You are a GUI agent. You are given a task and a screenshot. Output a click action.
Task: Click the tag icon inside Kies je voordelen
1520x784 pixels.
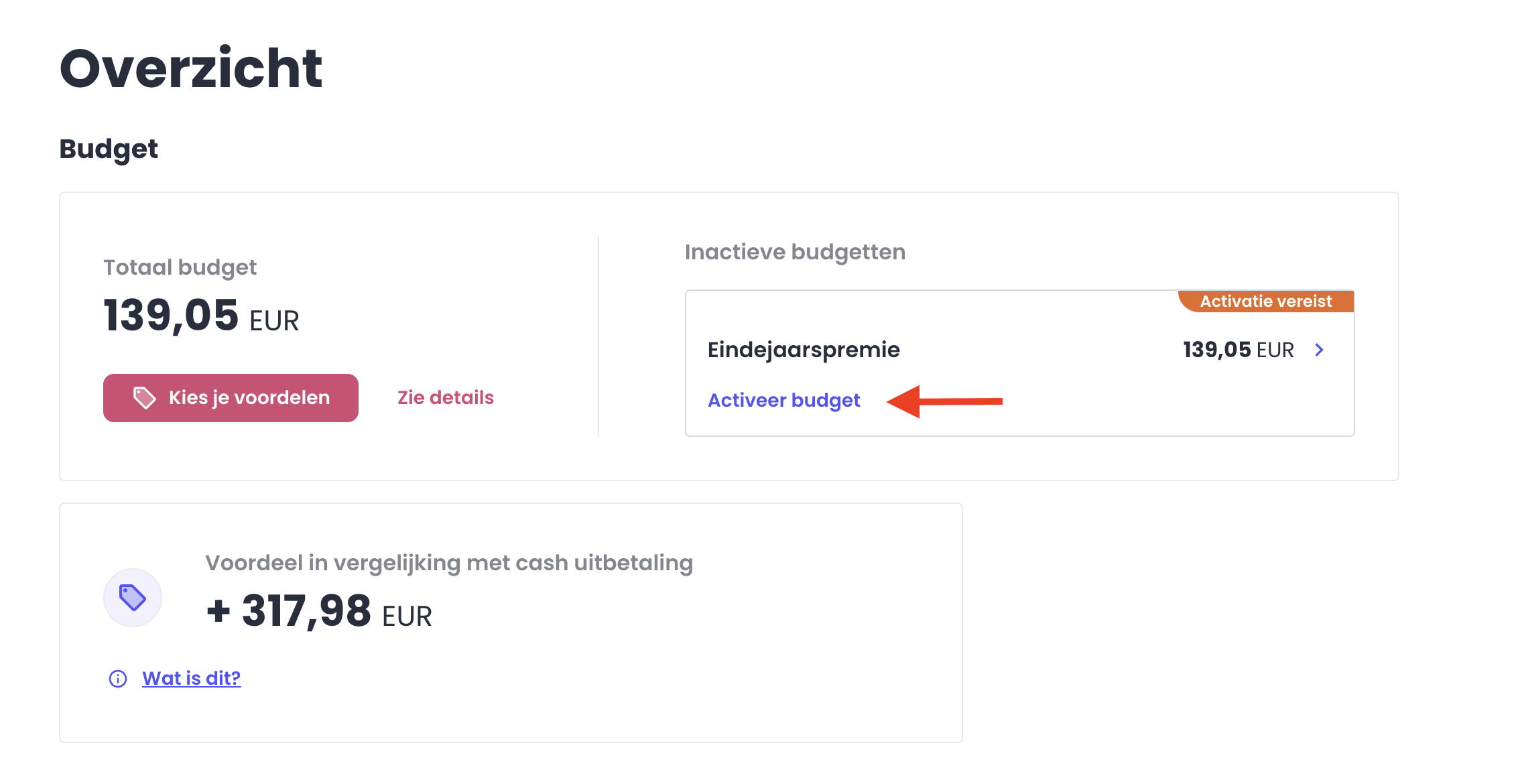tap(145, 398)
